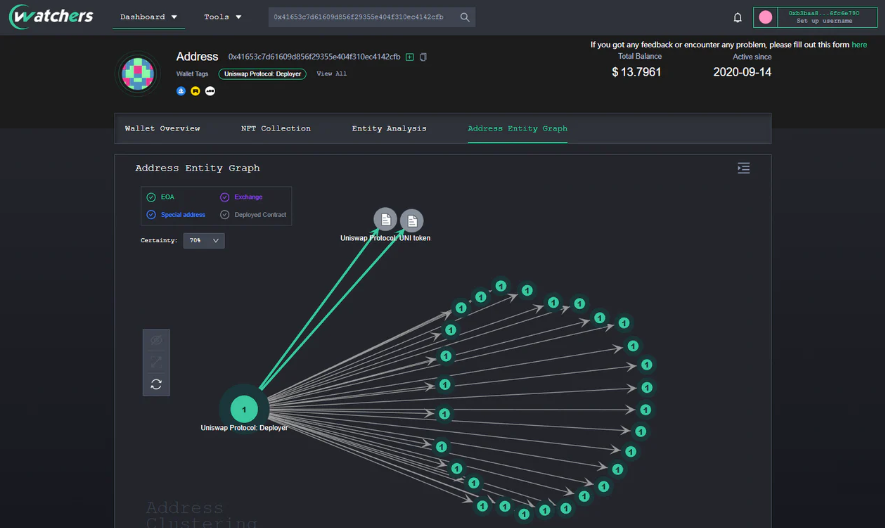Toggle the Deployed Contract filter checkbox
This screenshot has height=528, width=885.
click(225, 215)
